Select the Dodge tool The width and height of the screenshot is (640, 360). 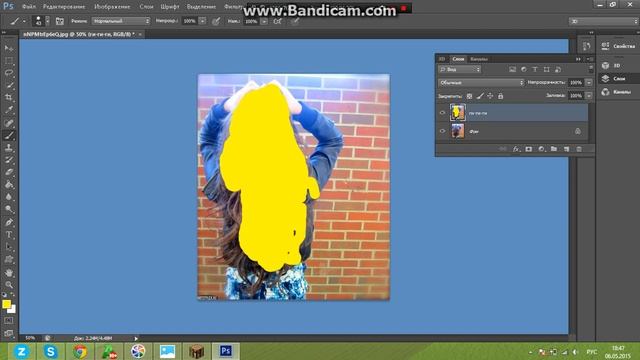[x=9, y=209]
